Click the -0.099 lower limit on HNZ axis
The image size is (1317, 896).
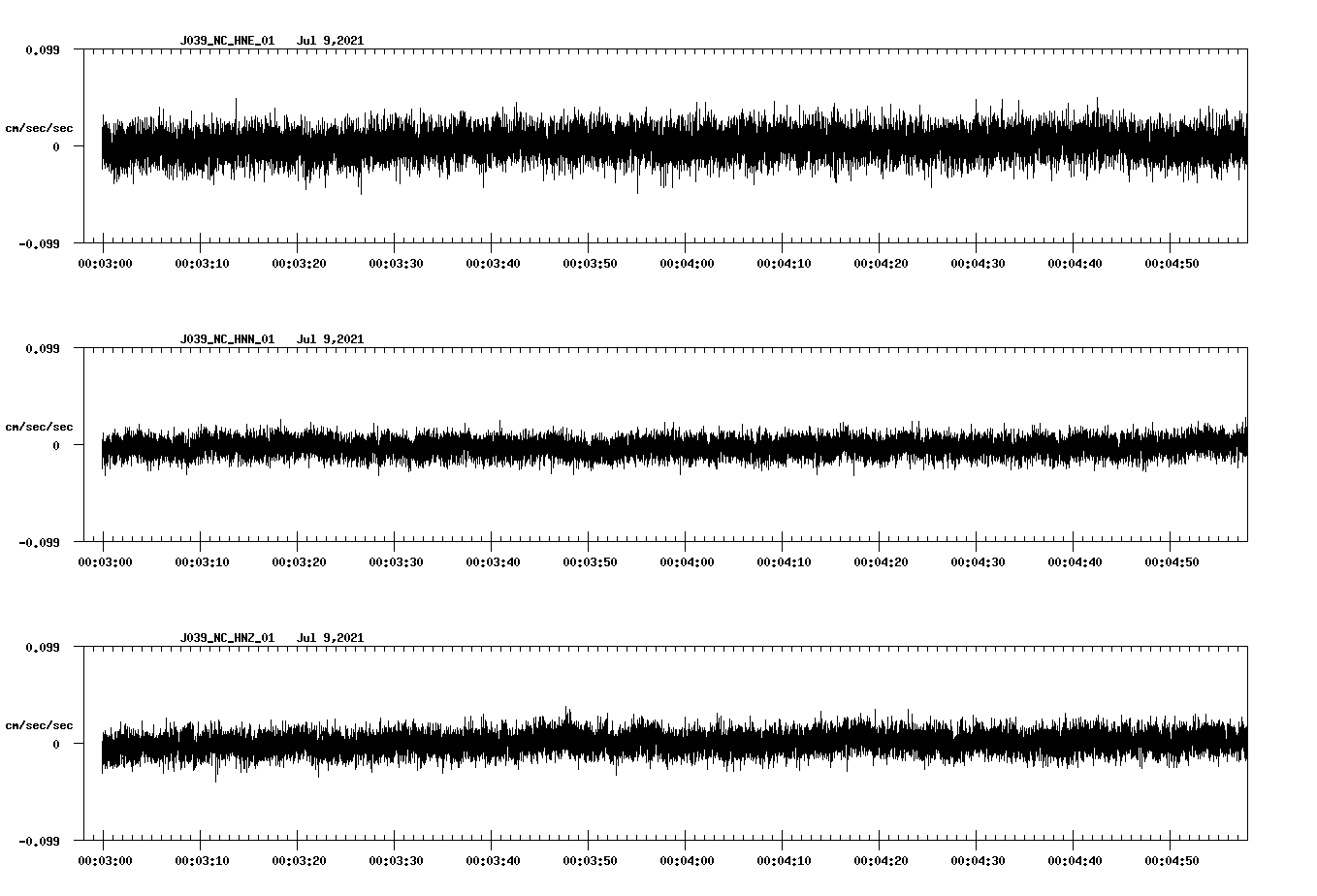tap(39, 842)
